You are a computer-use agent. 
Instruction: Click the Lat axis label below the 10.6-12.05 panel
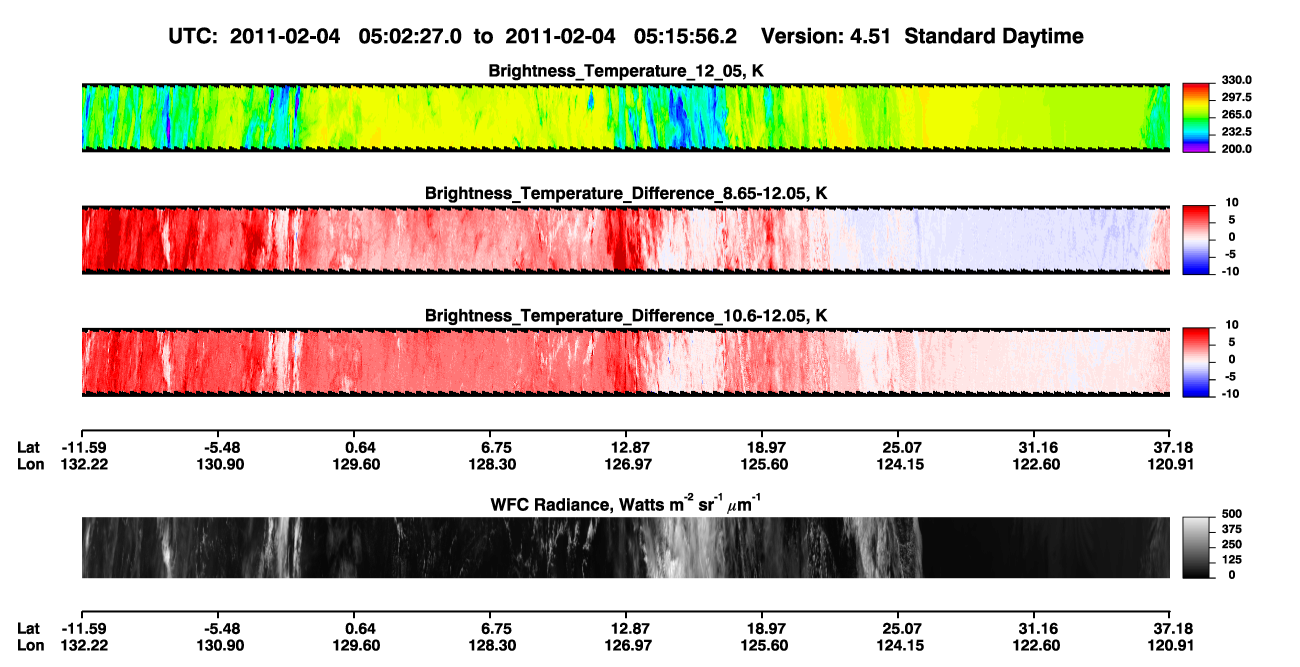(29, 446)
